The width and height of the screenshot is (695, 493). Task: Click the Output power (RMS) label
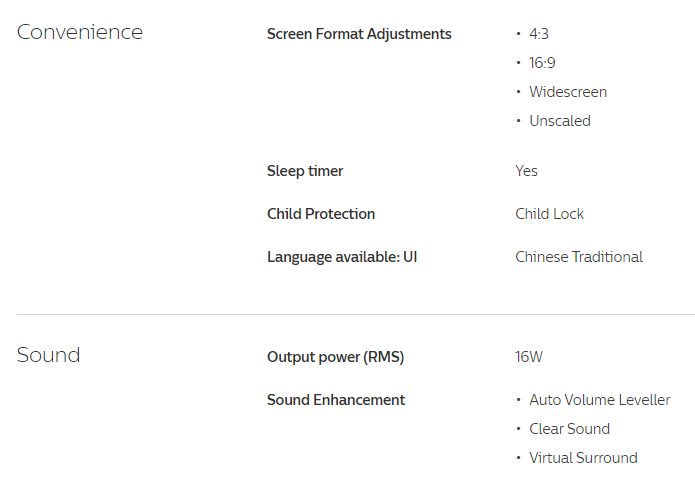(x=336, y=357)
